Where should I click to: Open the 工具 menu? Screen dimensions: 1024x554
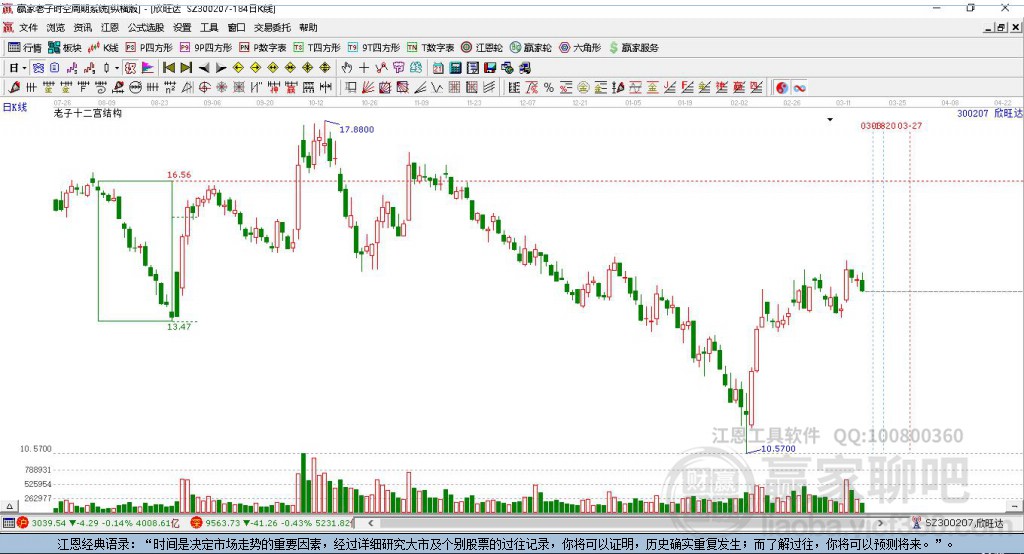click(x=209, y=27)
